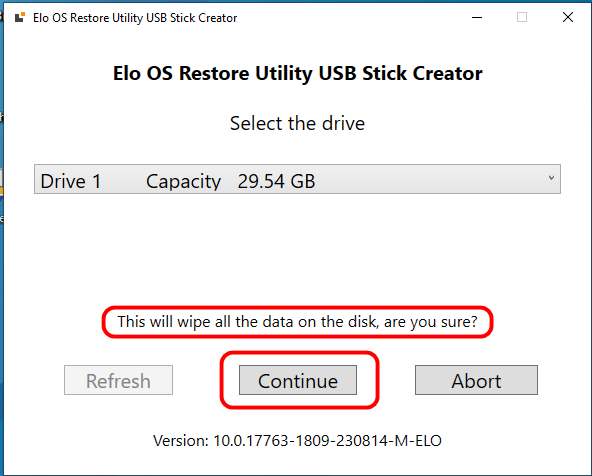This screenshot has height=476, width=592.
Task: Select the Drive 1 entry text
Action: tap(71, 181)
